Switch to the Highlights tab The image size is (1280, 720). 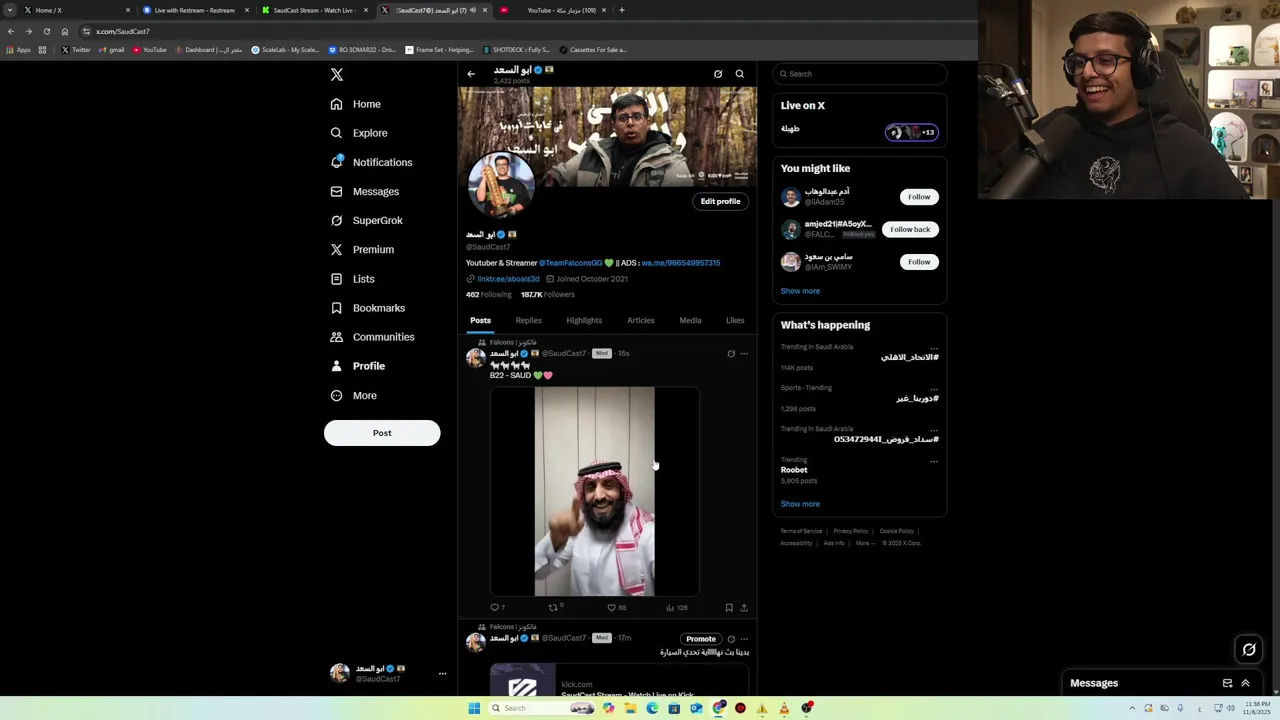584,321
